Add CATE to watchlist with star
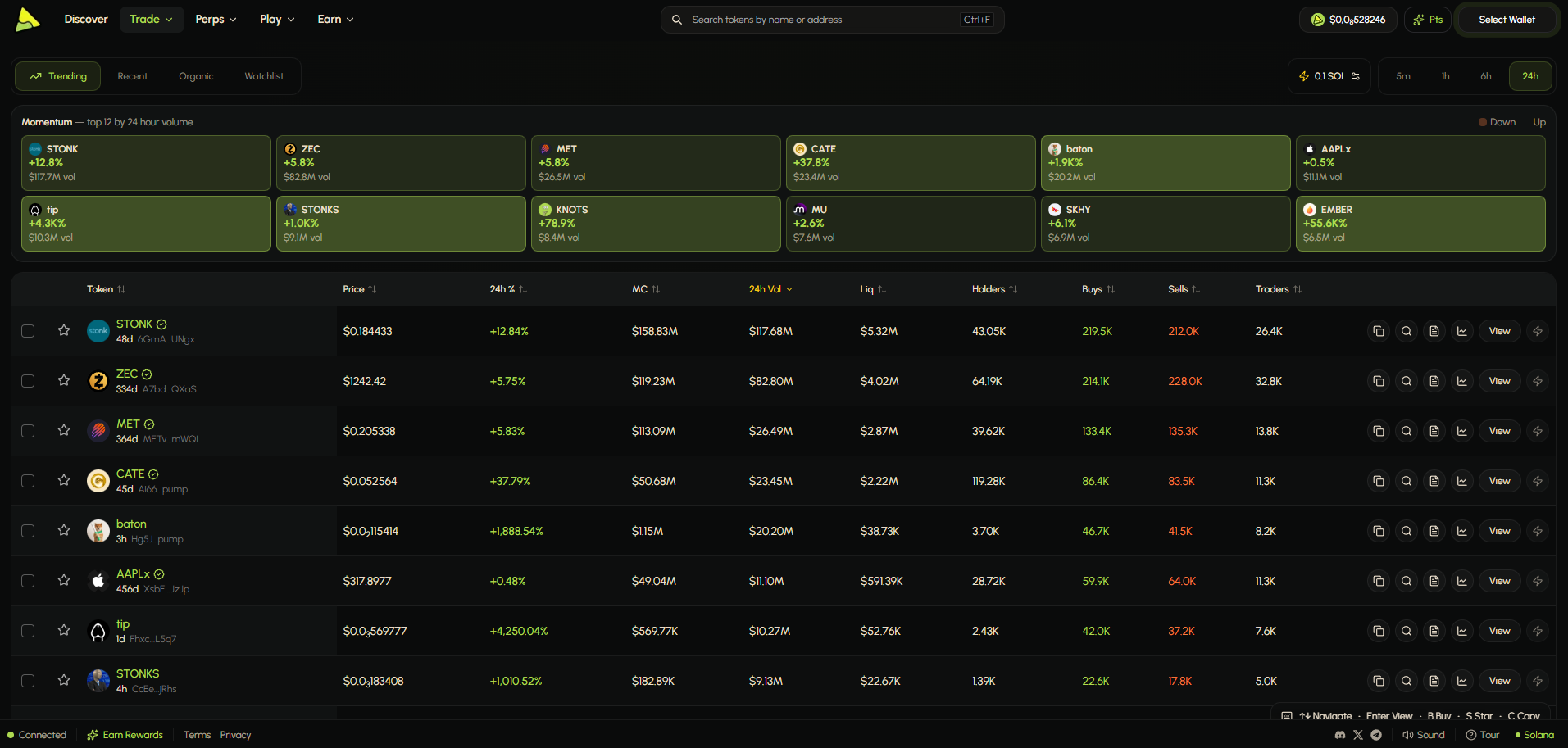 tap(64, 480)
